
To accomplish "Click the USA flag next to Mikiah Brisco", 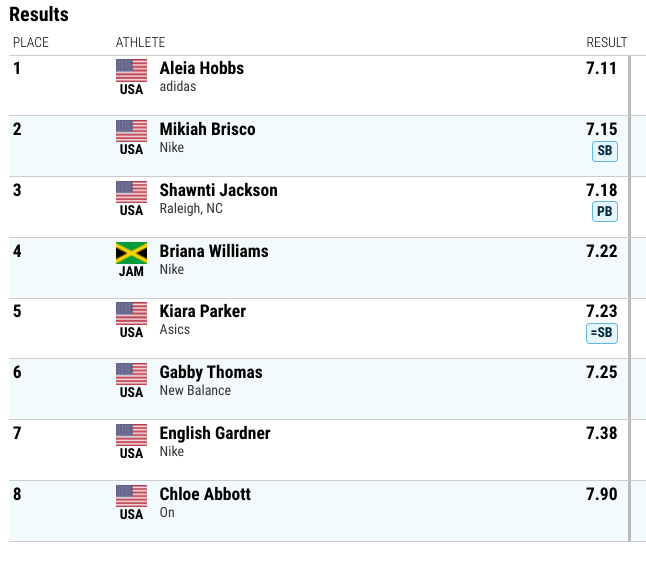I will pyautogui.click(x=131, y=131).
